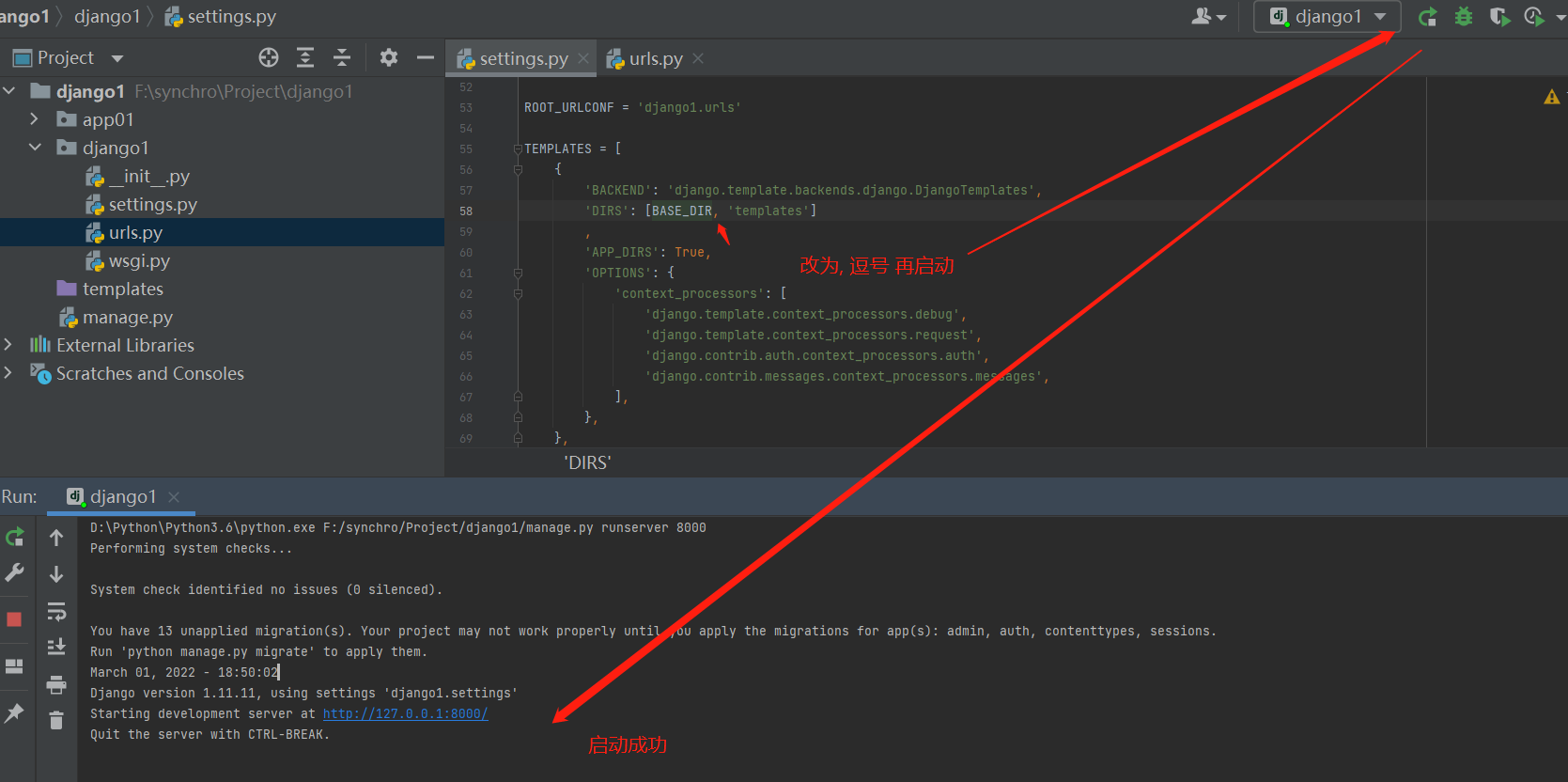Click the locate file crosshair icon
The height and width of the screenshot is (782, 1568).
click(x=269, y=58)
